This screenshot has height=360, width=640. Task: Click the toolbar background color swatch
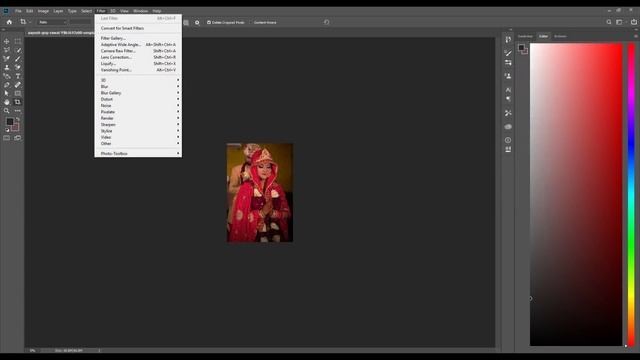pos(16,128)
